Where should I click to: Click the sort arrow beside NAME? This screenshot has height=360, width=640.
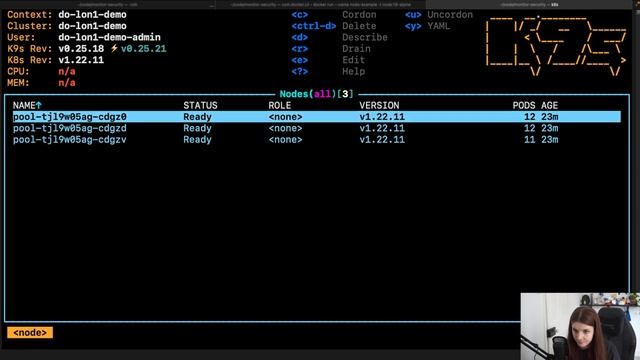pyautogui.click(x=39, y=105)
